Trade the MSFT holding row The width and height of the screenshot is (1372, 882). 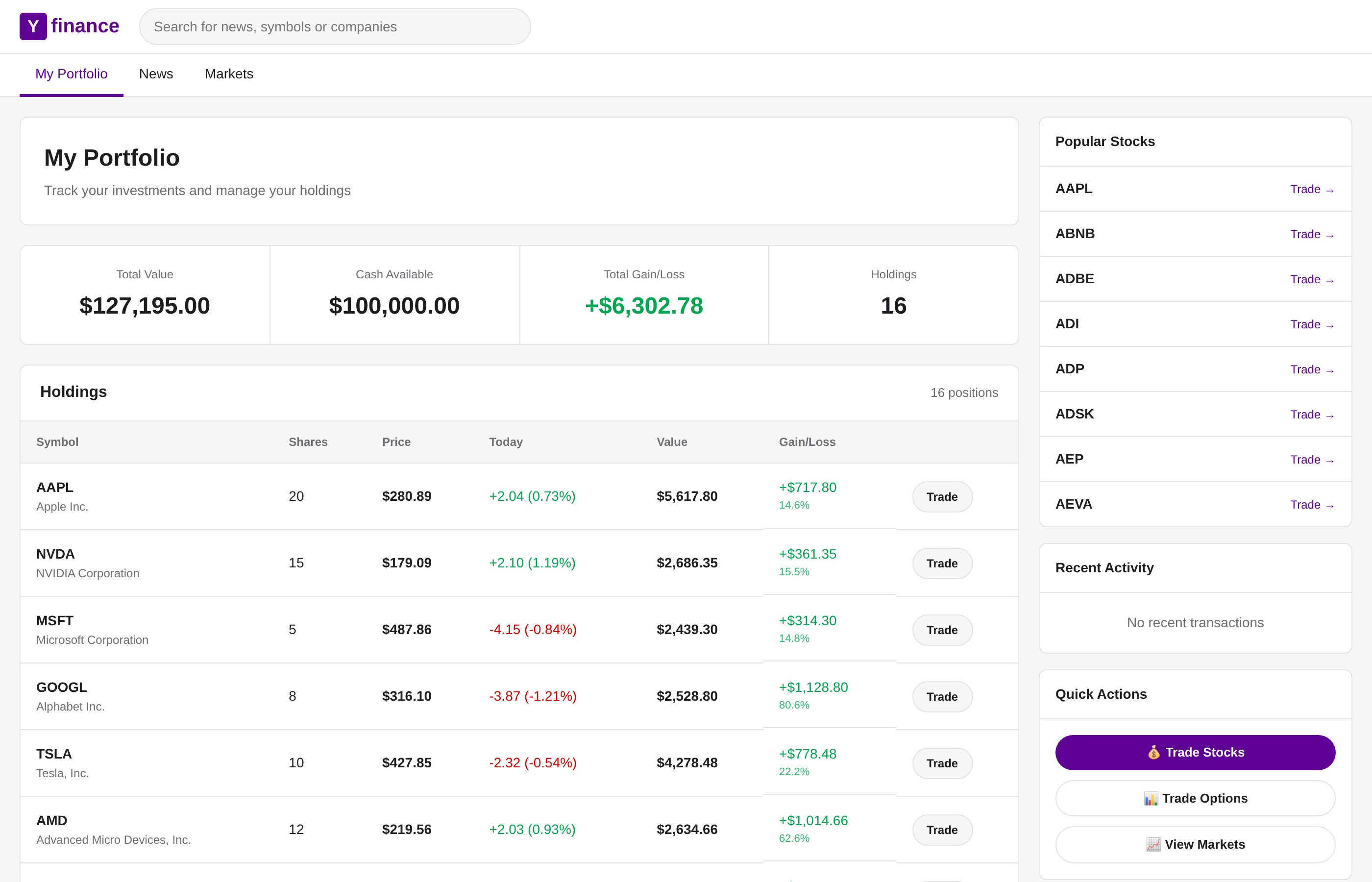942,630
